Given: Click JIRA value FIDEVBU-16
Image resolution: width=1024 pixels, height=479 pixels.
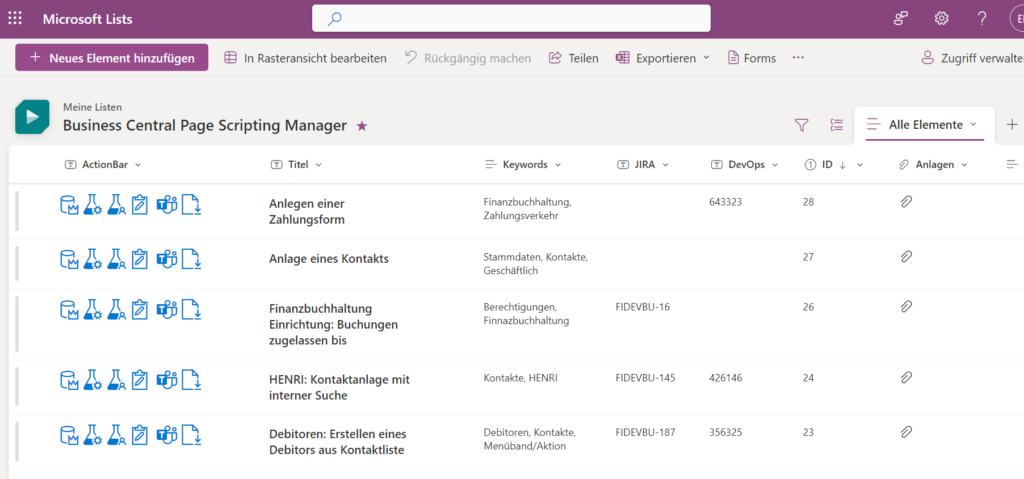Looking at the screenshot, I should click(x=643, y=306).
